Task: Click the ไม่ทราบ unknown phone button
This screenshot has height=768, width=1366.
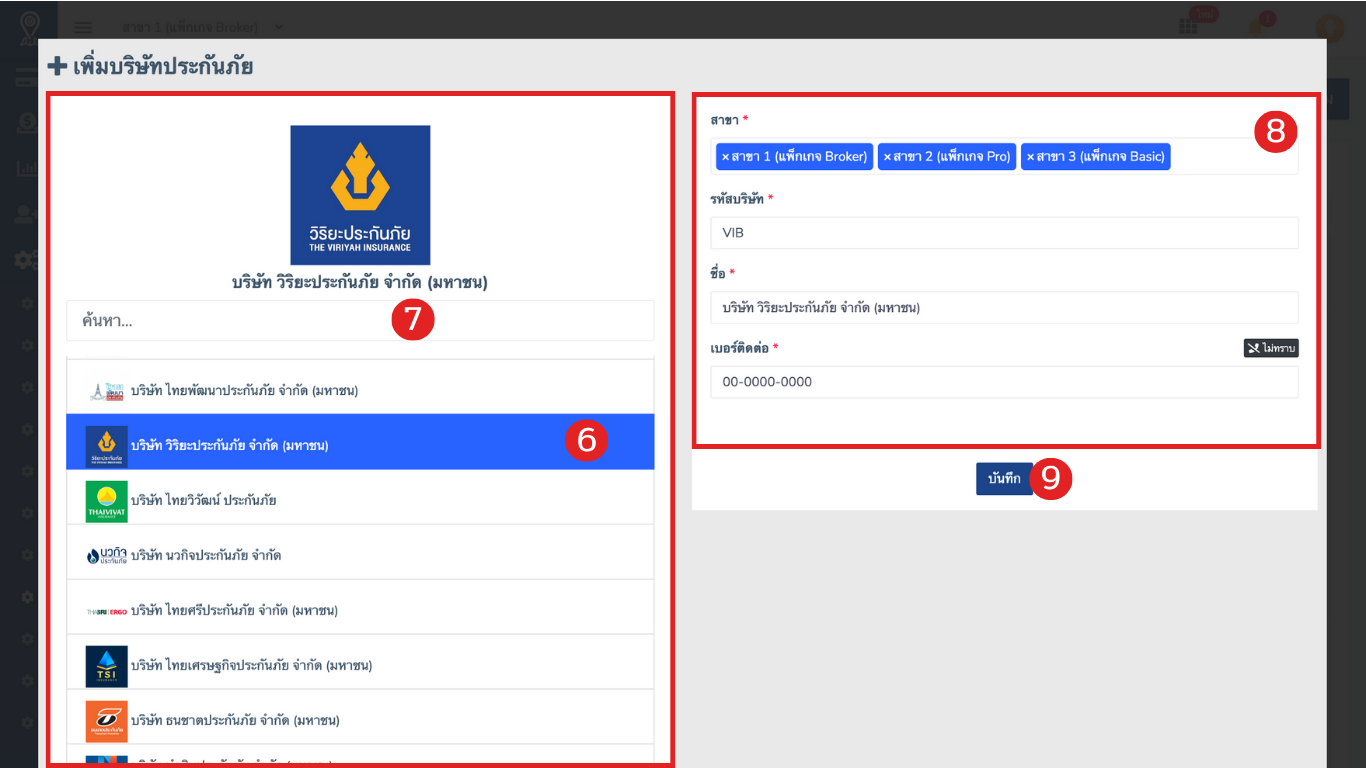Action: coord(1271,348)
